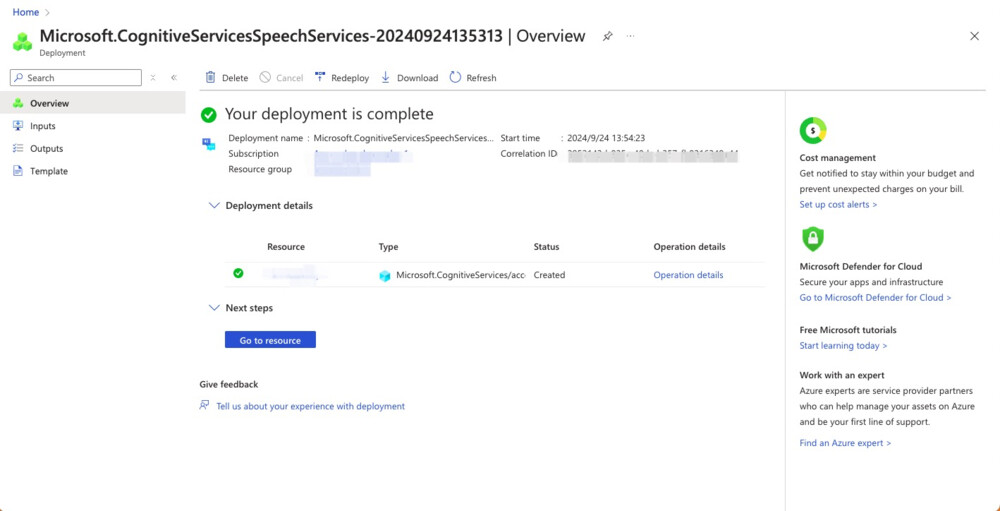Collapse the Deployment details section
Screen dimensions: 1000x511
pos(214,205)
